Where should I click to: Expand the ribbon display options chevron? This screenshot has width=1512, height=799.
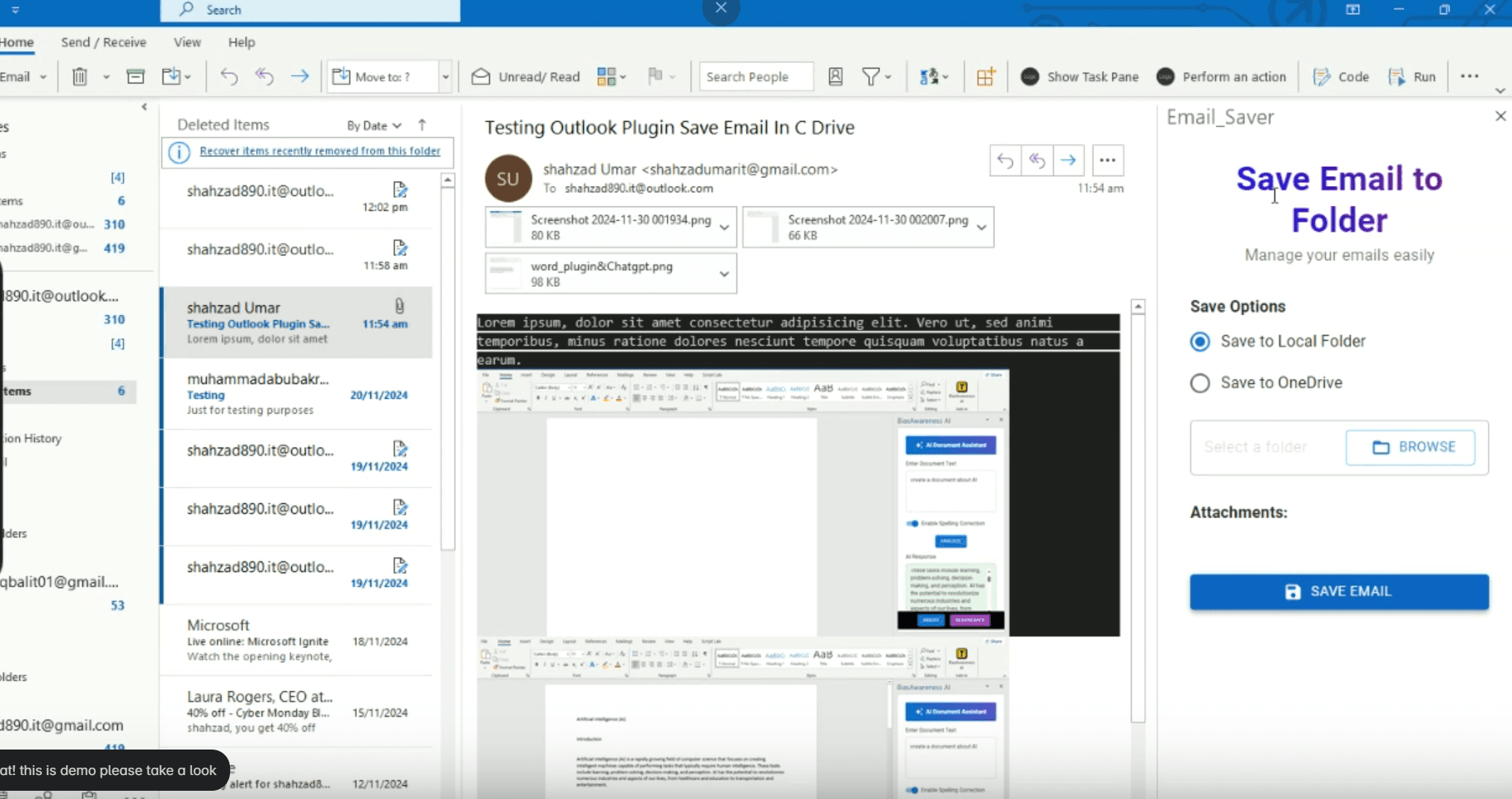[1500, 90]
